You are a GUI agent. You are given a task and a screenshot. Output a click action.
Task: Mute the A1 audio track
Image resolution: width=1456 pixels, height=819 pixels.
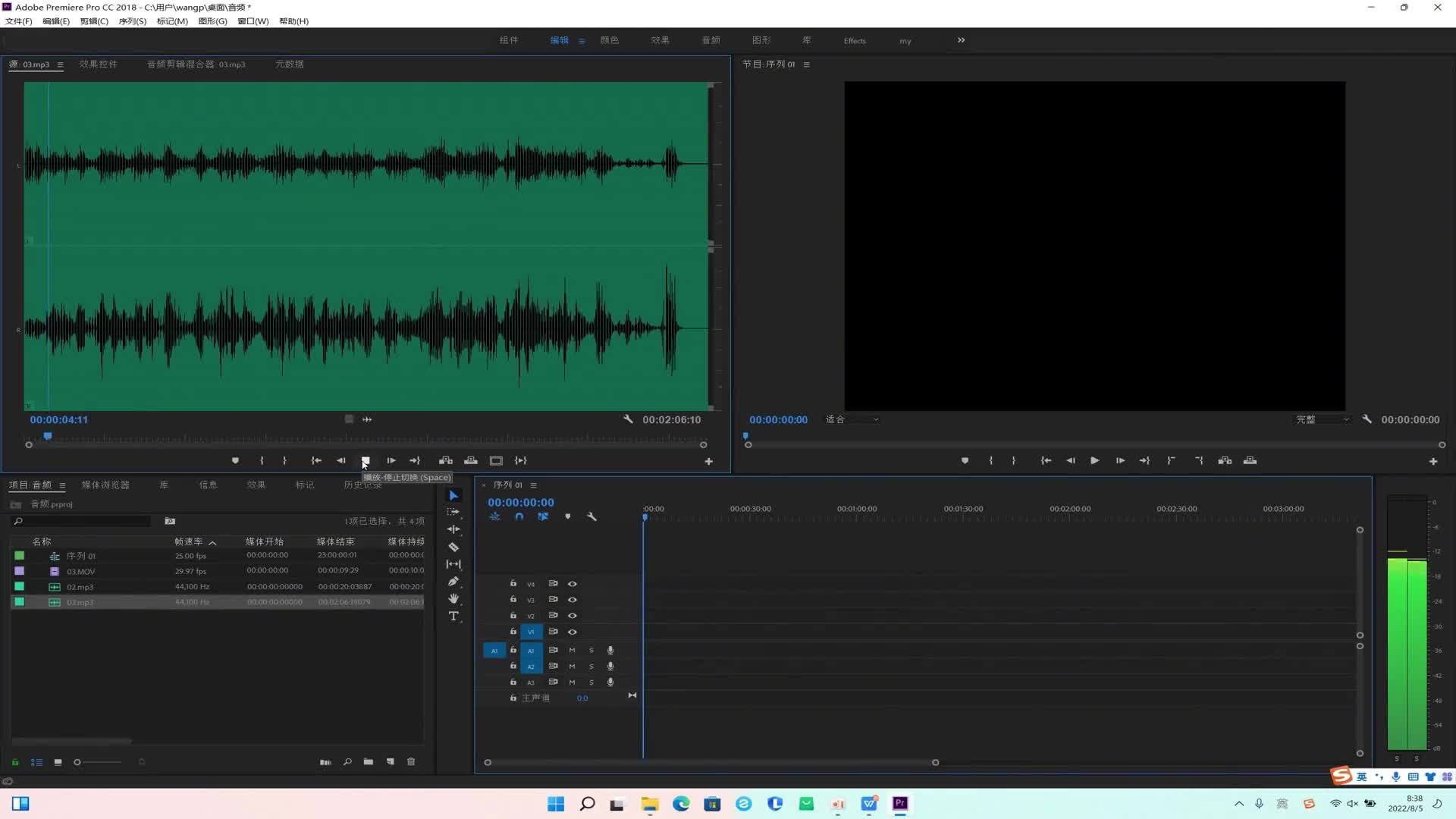pos(572,650)
